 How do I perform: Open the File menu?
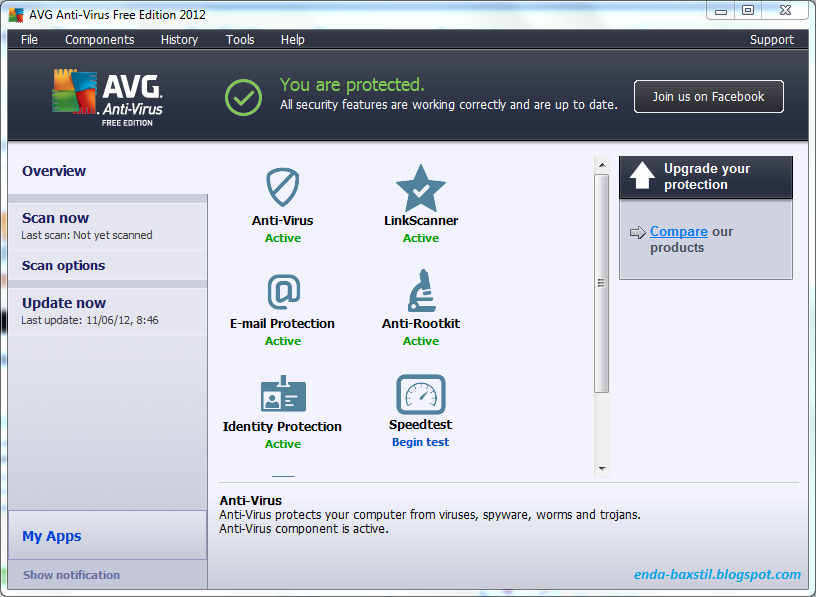(29, 40)
